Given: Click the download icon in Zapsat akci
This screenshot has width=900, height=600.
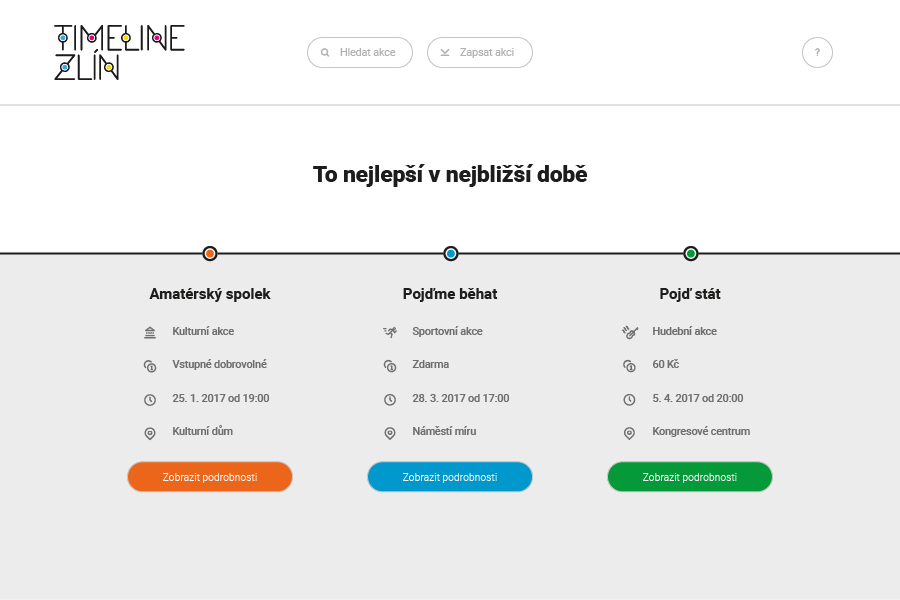Looking at the screenshot, I should (445, 53).
